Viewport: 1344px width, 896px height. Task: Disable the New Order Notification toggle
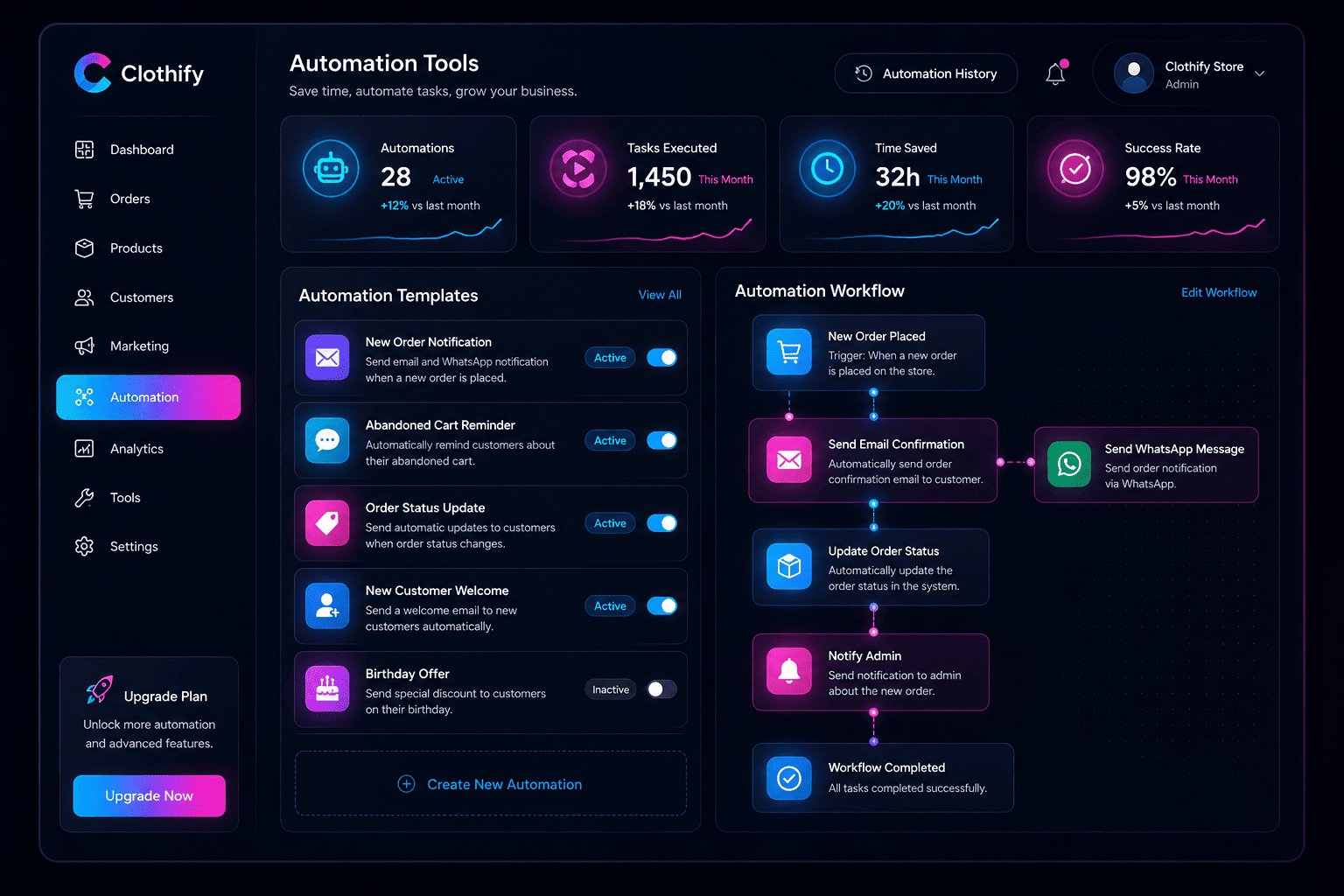tap(661, 357)
